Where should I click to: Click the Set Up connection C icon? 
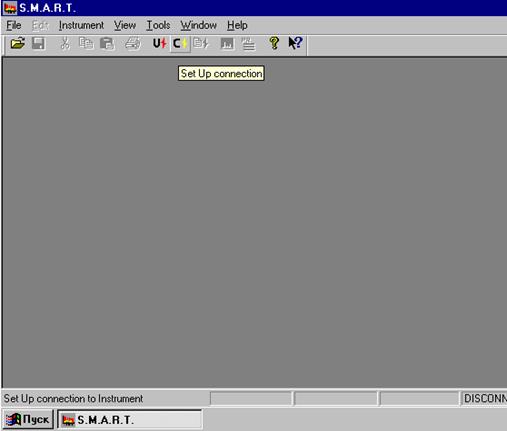(180, 43)
